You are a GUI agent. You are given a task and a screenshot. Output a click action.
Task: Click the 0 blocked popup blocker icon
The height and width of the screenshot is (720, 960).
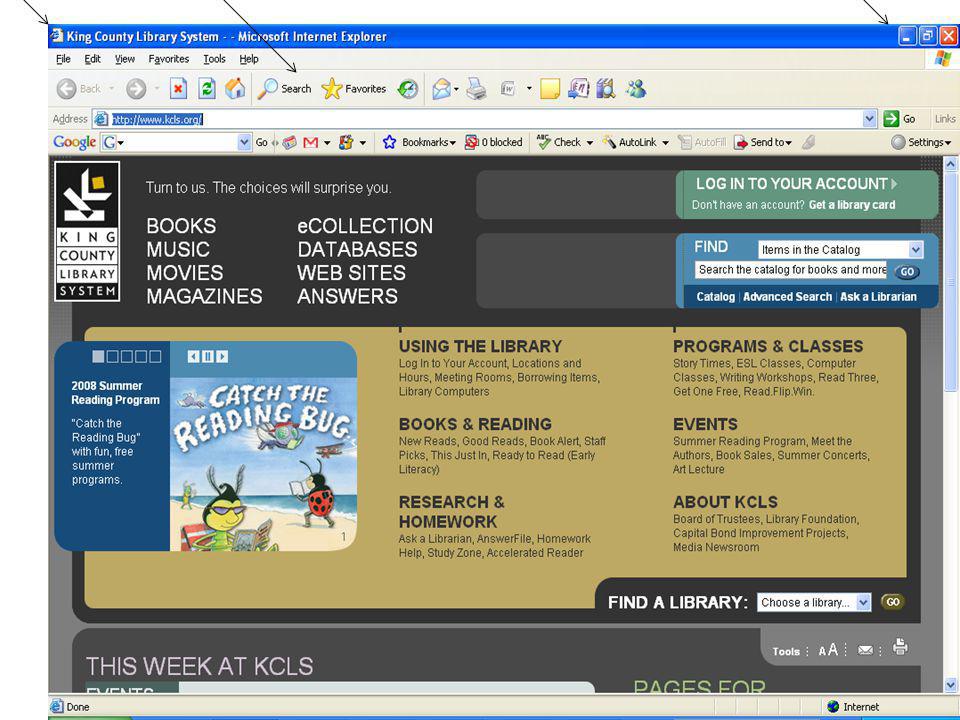click(x=493, y=143)
